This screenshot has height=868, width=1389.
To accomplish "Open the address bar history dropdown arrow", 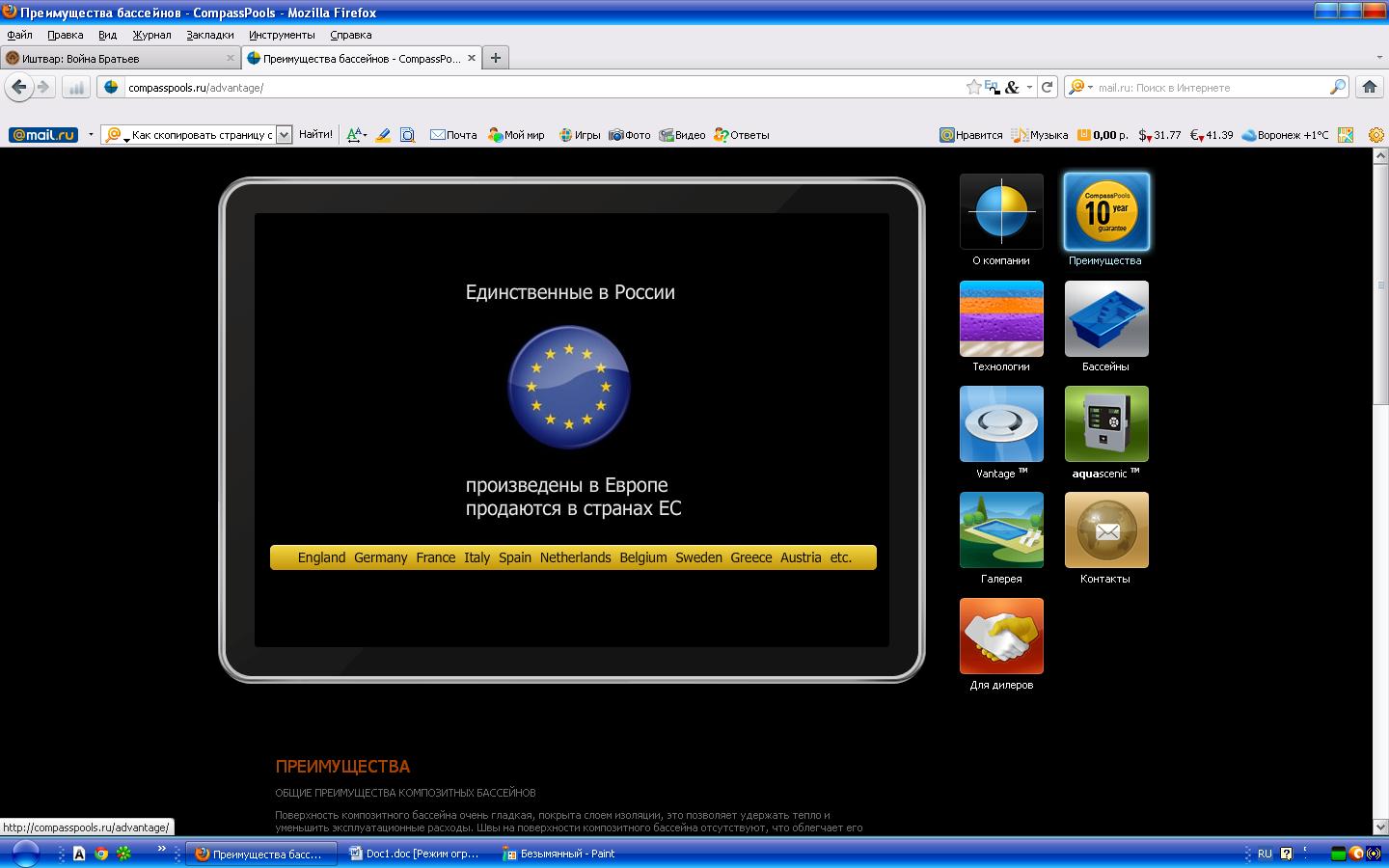I will point(1029,87).
